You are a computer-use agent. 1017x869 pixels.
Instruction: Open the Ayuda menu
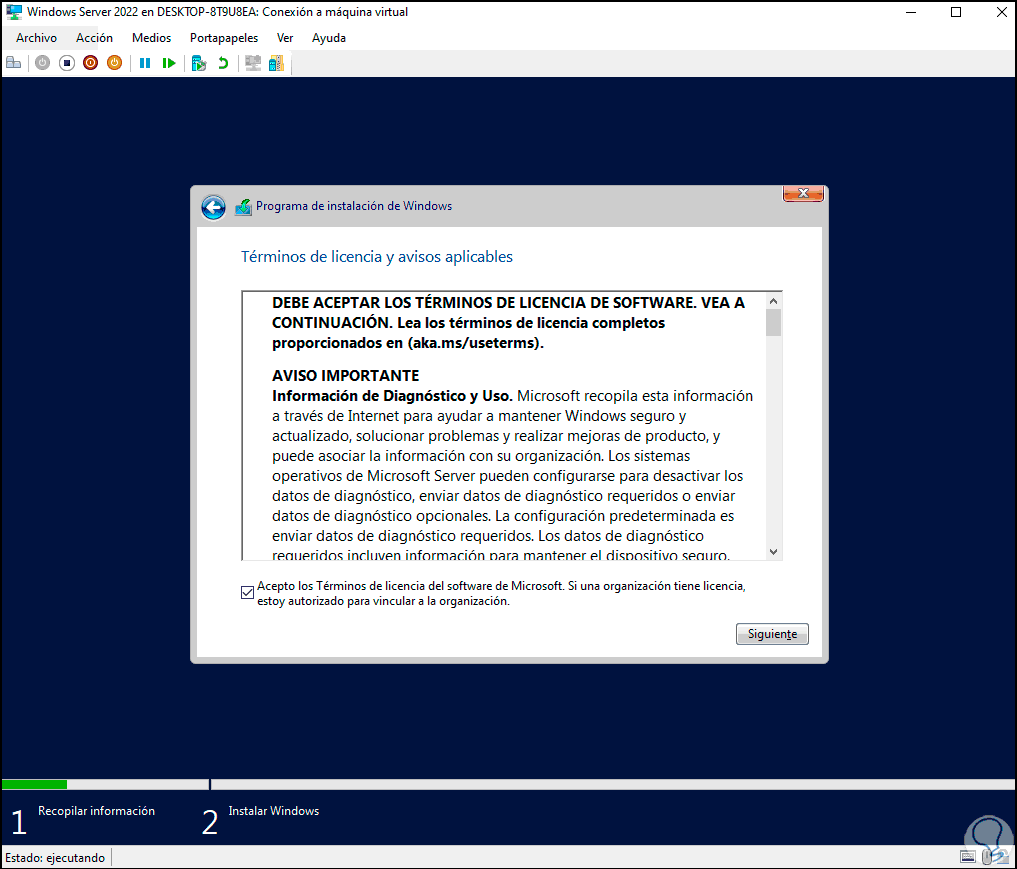[x=329, y=38]
